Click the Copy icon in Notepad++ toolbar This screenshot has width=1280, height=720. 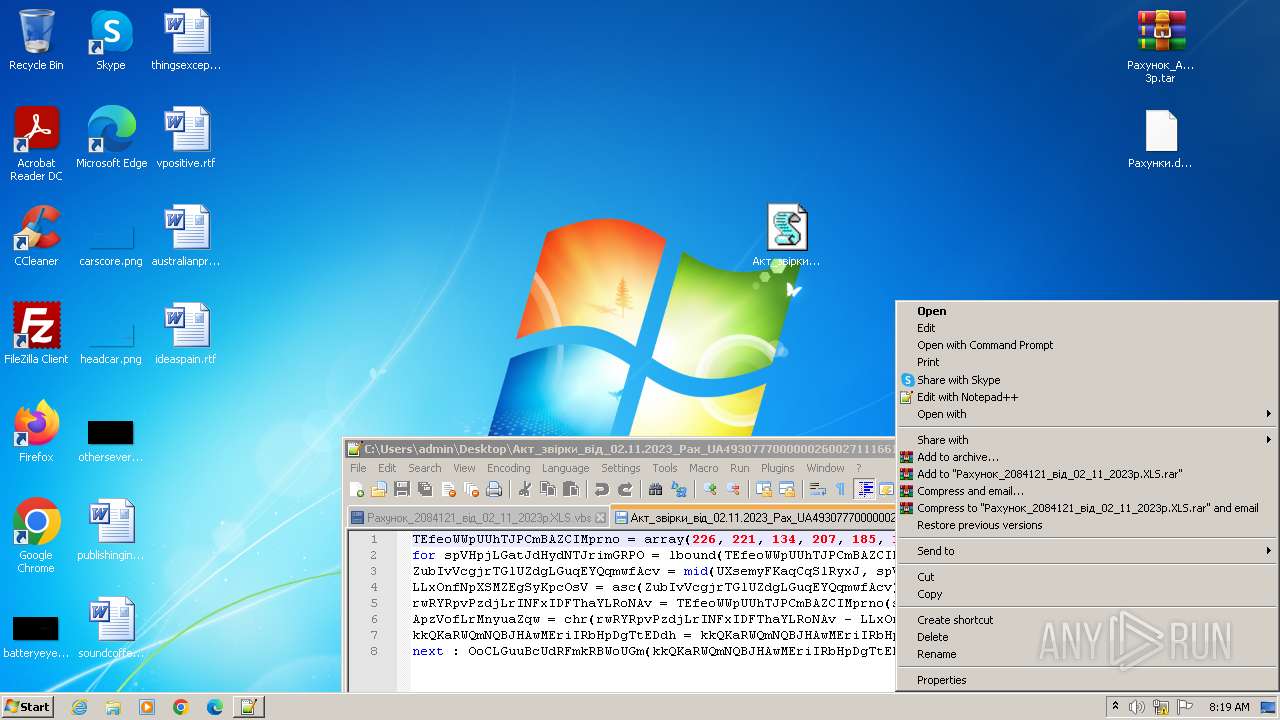547,489
